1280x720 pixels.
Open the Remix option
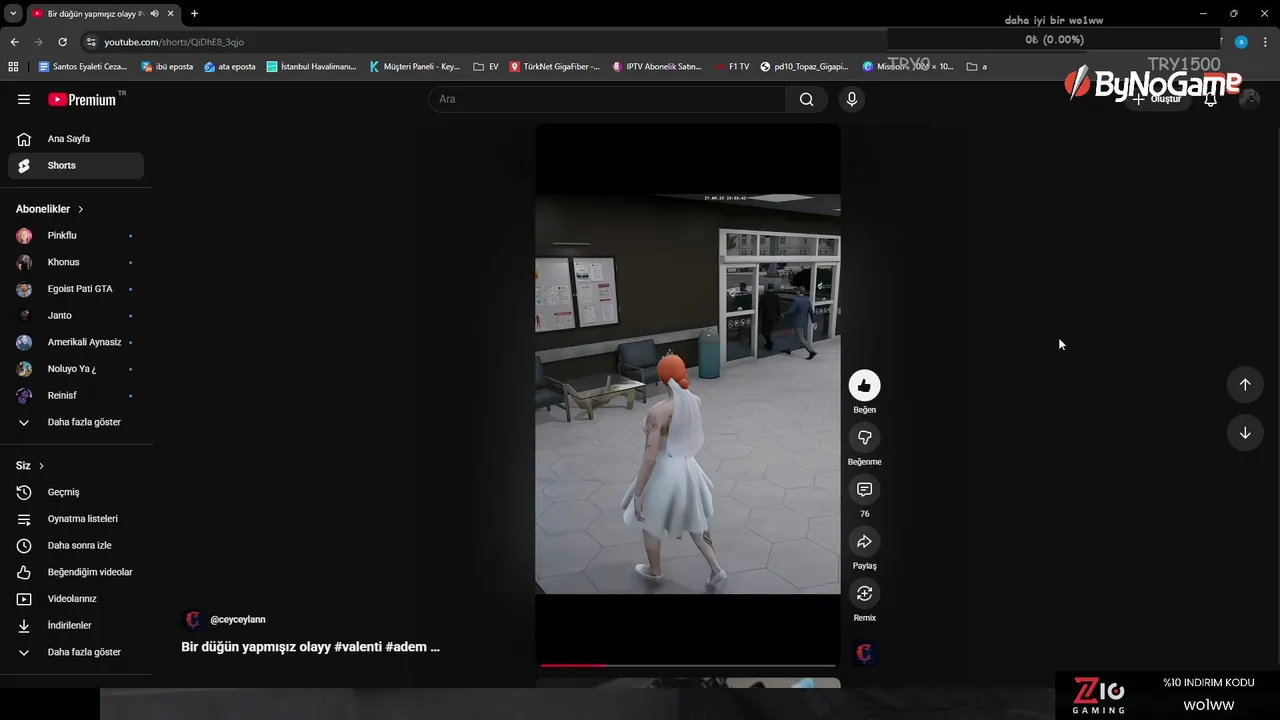click(x=864, y=593)
